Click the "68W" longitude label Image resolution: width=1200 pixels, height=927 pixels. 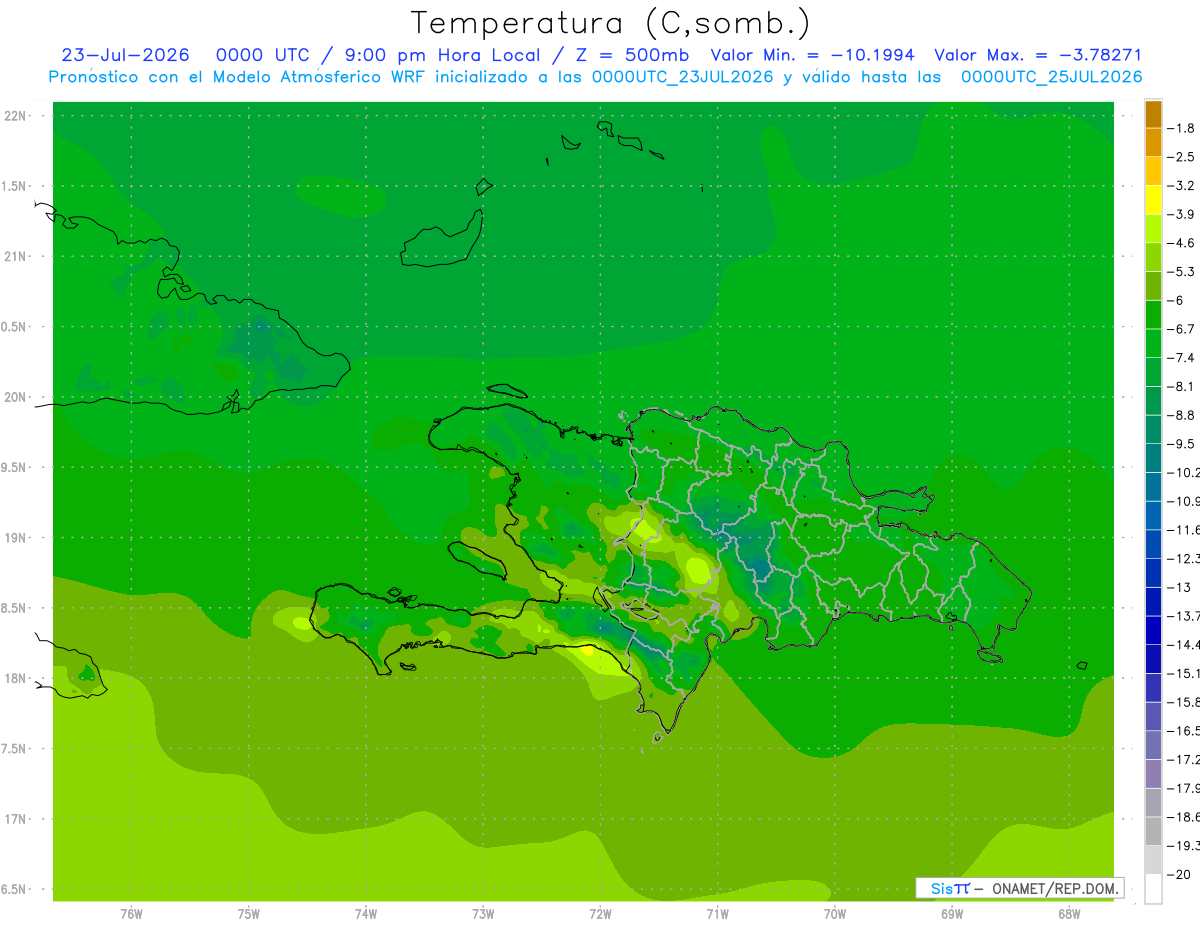1069,914
